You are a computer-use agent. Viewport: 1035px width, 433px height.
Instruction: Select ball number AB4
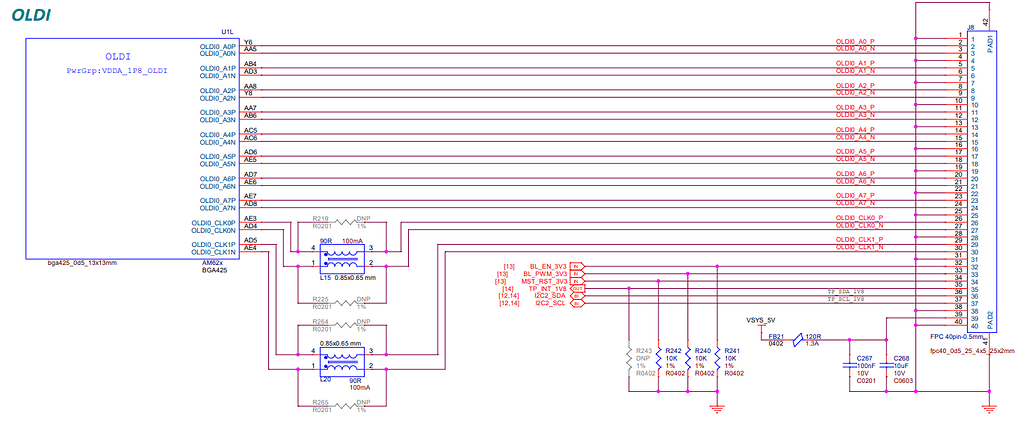point(250,64)
